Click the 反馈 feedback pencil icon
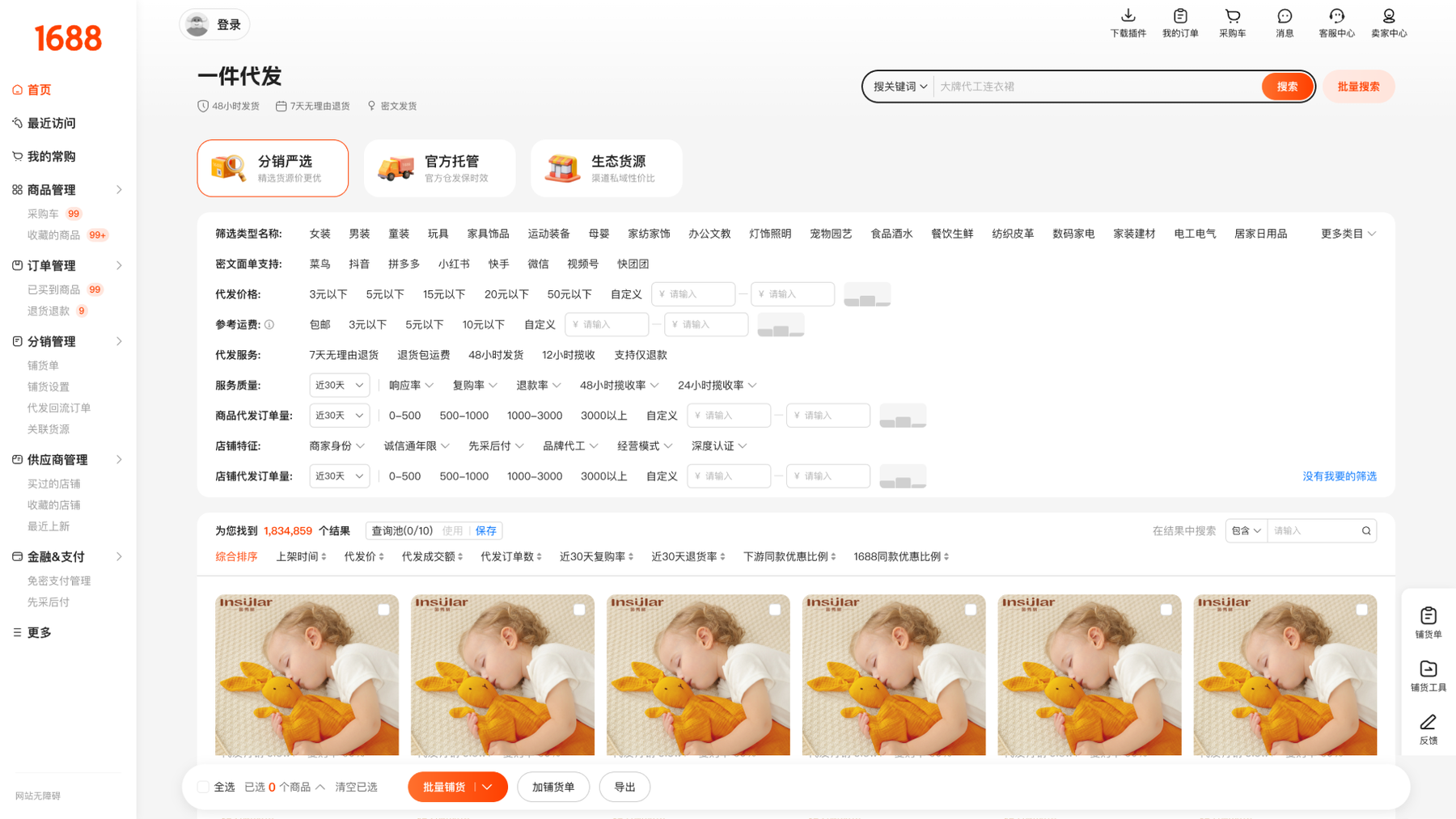1456x819 pixels. [x=1428, y=721]
